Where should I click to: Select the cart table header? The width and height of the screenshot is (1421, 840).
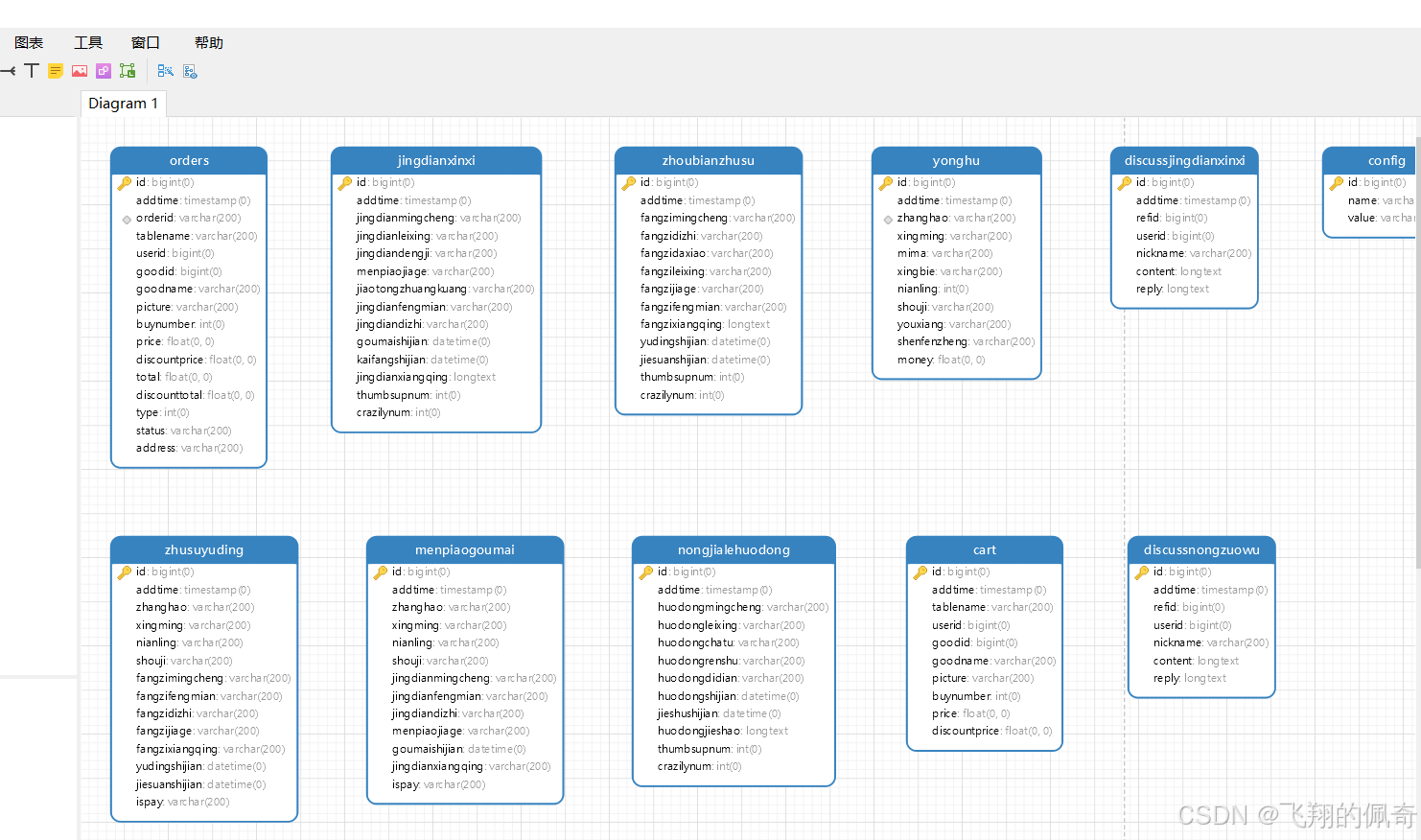[x=985, y=549]
